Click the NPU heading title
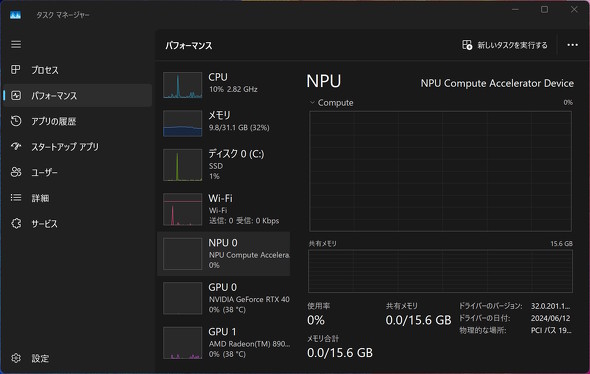Viewport: 590px width, 374px height. pyautogui.click(x=324, y=81)
